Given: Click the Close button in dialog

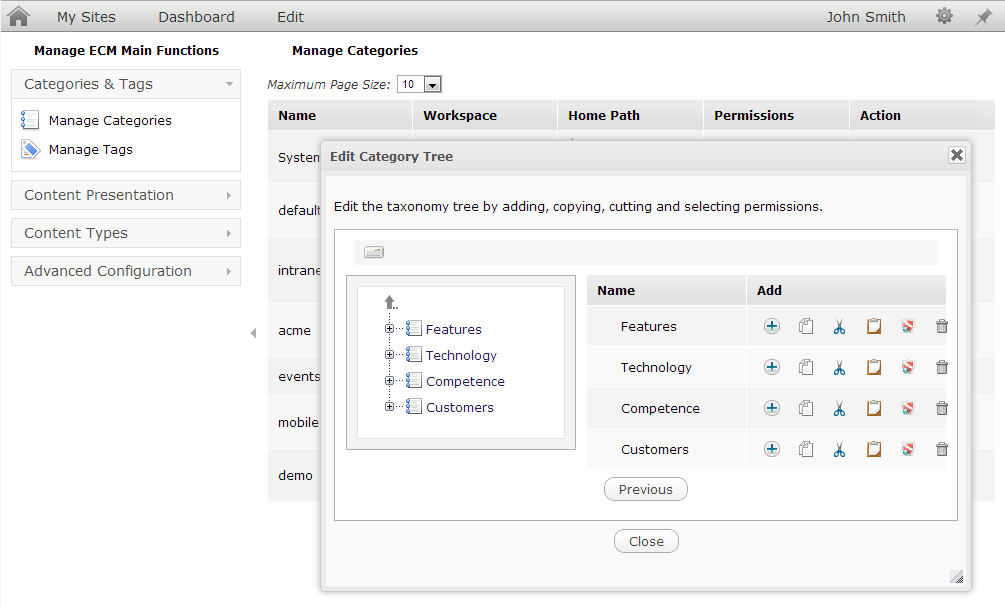Looking at the screenshot, I should (646, 541).
